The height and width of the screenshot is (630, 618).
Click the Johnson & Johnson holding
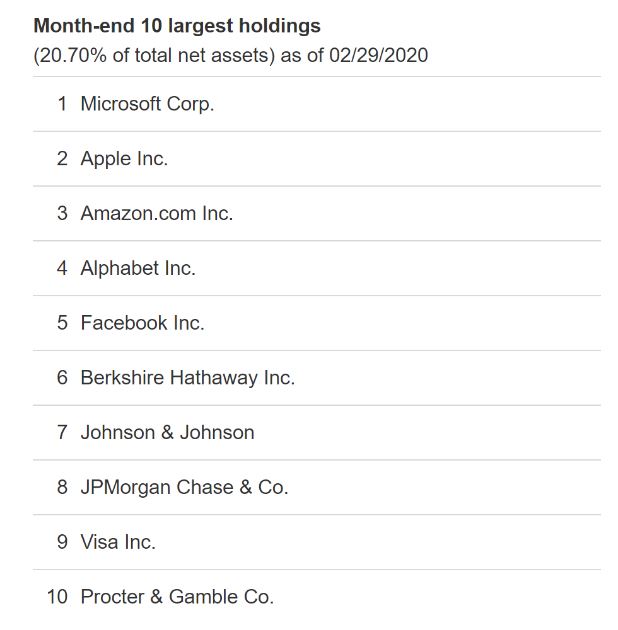coord(167,433)
